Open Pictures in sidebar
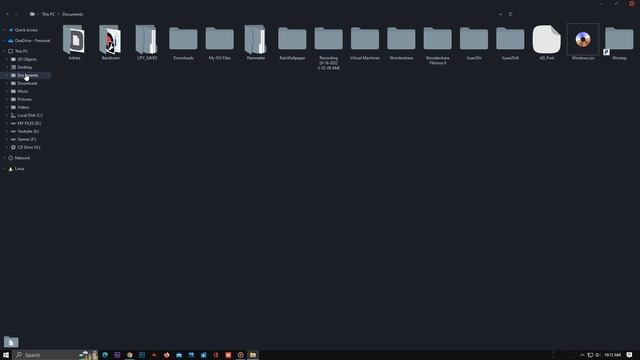This screenshot has width=640, height=360. click(24, 99)
